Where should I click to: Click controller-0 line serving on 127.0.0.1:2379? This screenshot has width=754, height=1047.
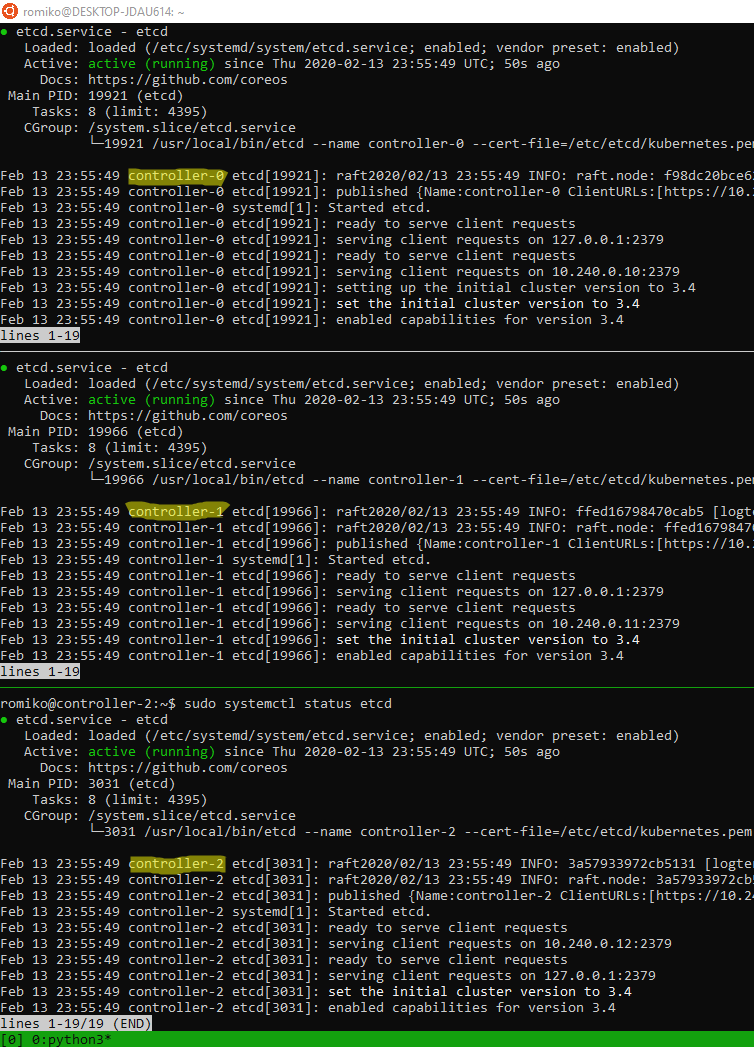332,240
